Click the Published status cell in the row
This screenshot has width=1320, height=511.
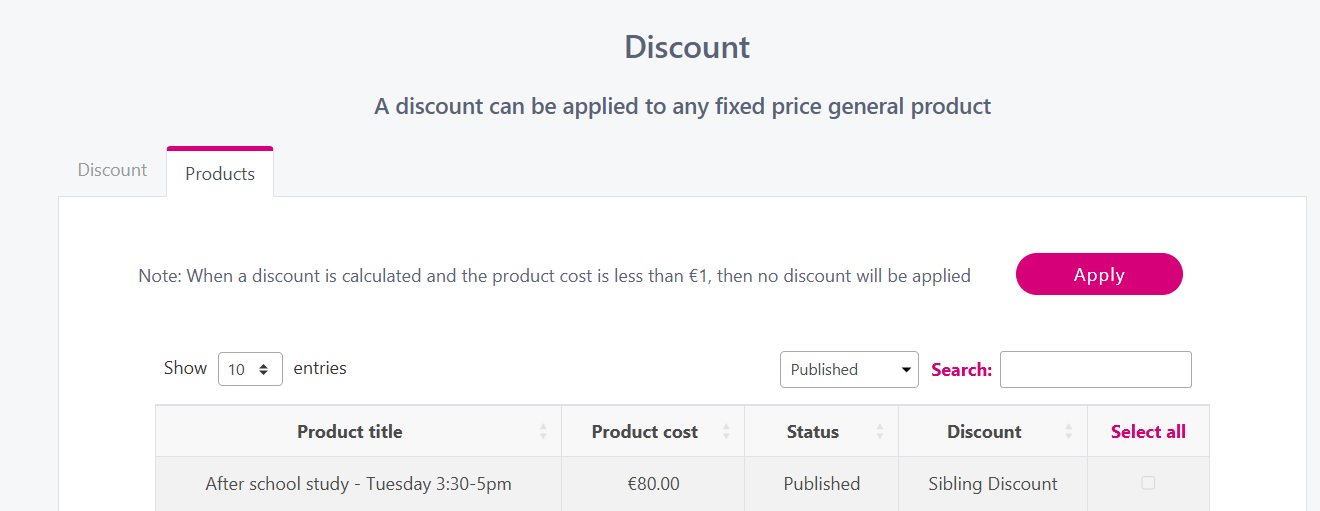(x=821, y=484)
